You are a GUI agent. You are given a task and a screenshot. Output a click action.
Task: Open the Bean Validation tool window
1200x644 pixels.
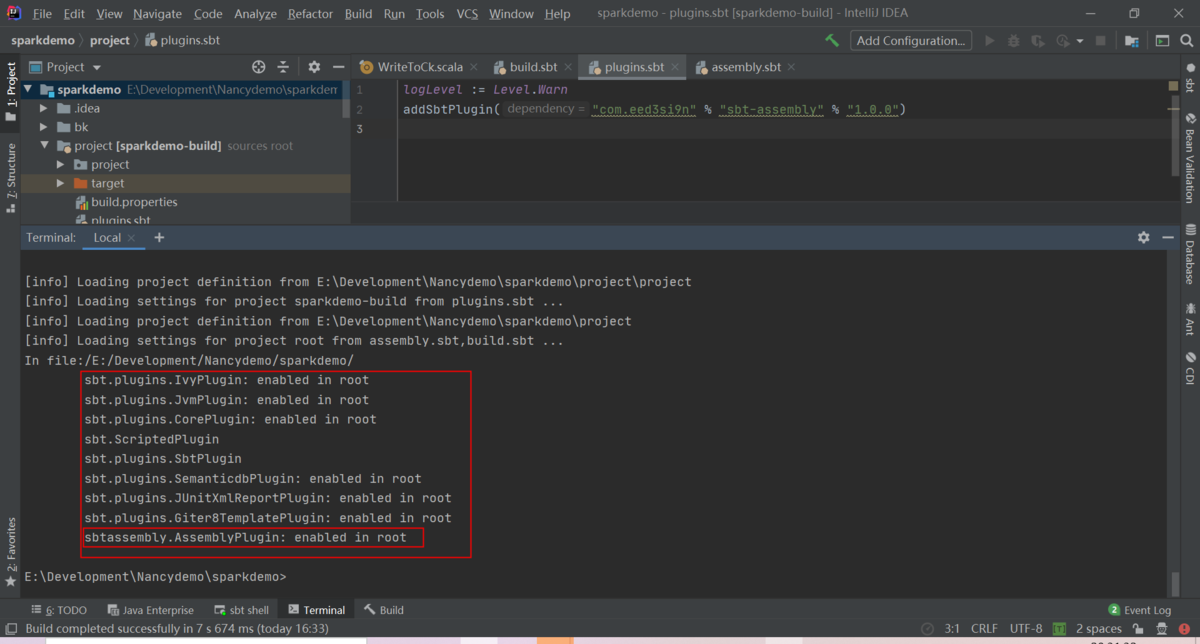click(x=1190, y=157)
